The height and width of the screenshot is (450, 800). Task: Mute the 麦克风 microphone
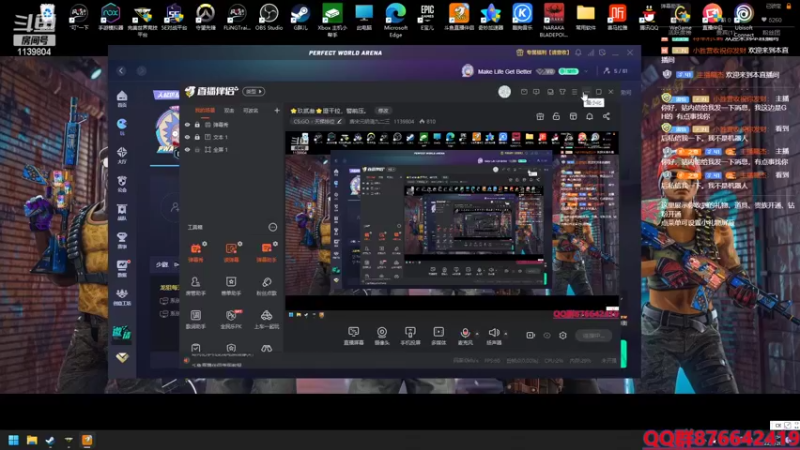pyautogui.click(x=465, y=336)
